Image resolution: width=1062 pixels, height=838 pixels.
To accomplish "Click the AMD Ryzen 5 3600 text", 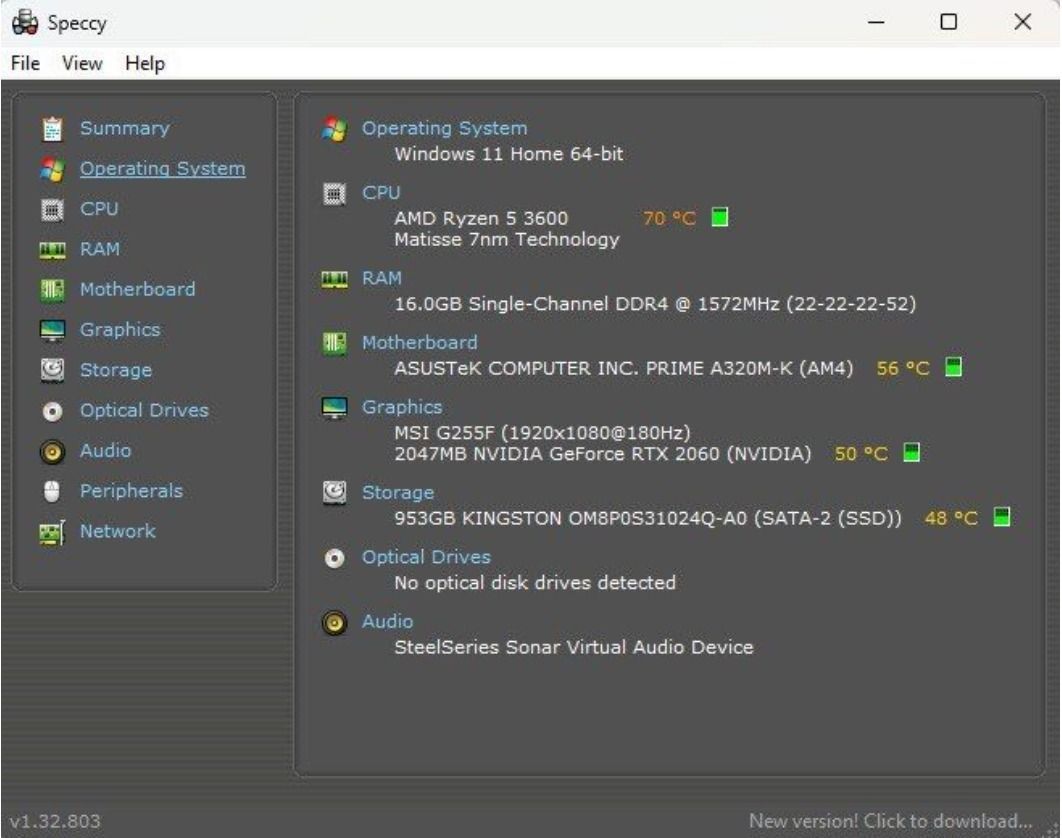I will pyautogui.click(x=481, y=218).
